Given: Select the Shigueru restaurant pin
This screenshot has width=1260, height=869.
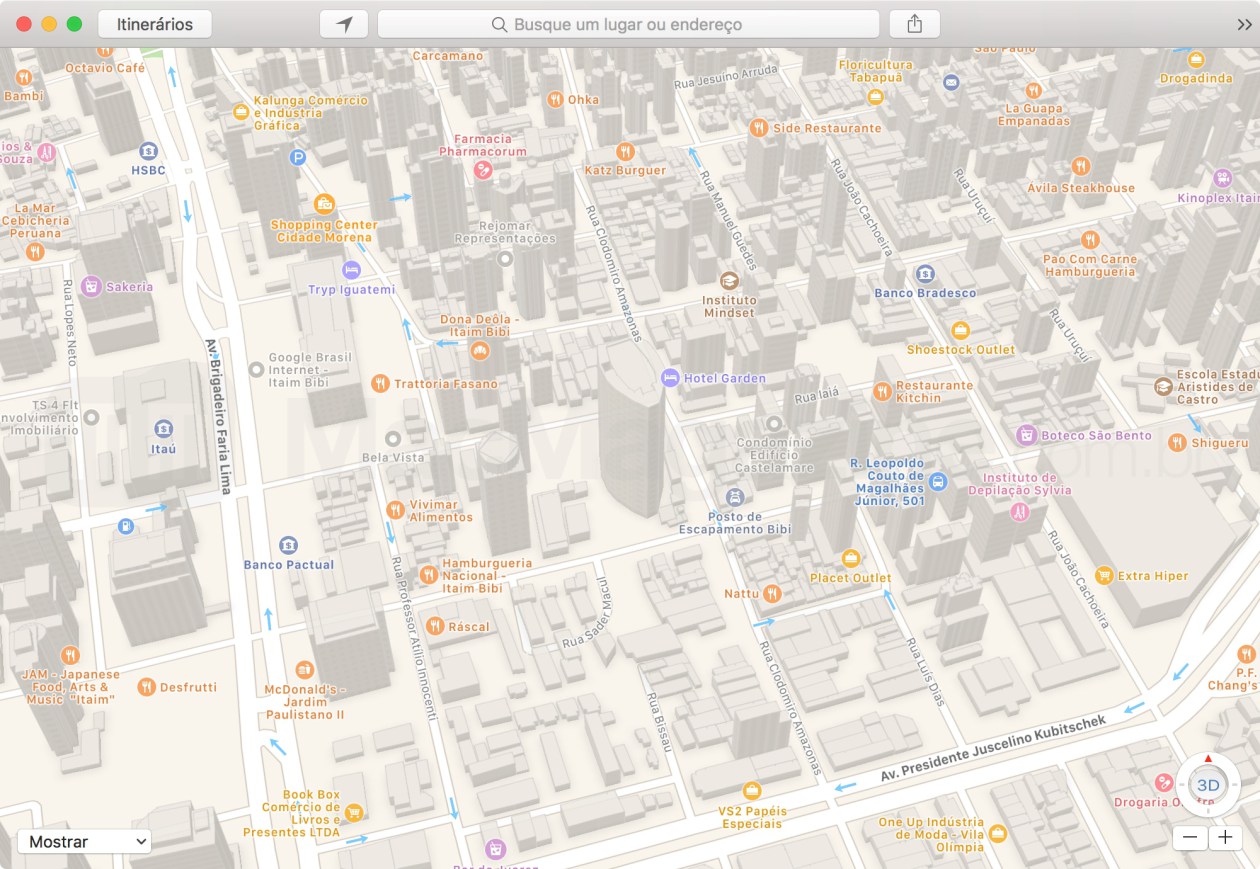Looking at the screenshot, I should [x=1177, y=442].
